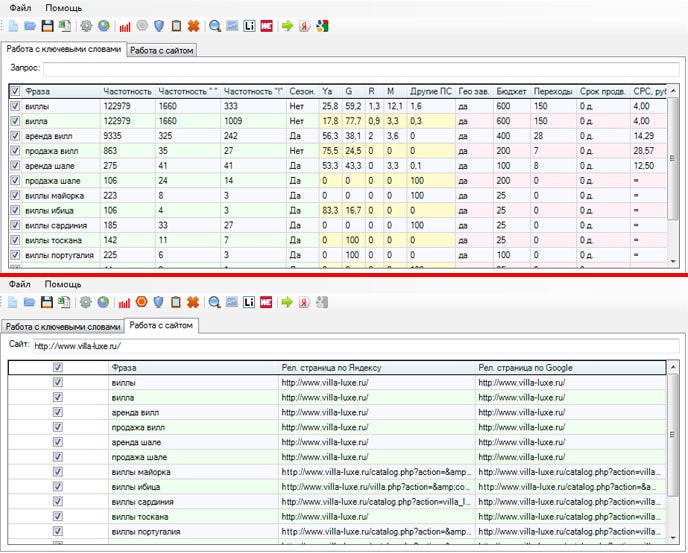Click the orange stop icon in lower toolbar

click(142, 302)
